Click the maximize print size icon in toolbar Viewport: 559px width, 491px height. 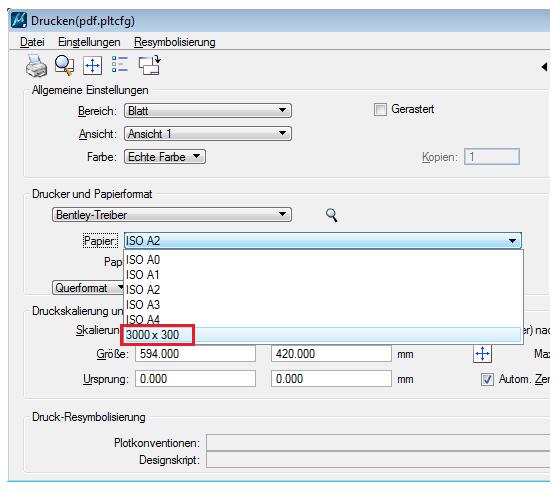click(x=92, y=66)
